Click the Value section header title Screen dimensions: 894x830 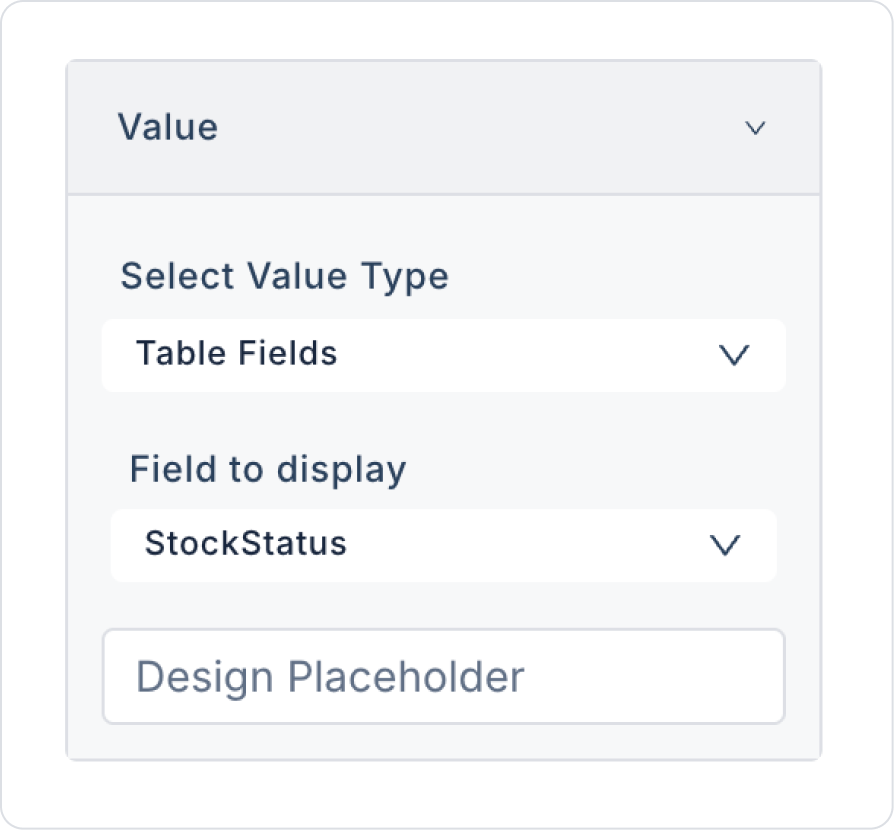tap(168, 128)
